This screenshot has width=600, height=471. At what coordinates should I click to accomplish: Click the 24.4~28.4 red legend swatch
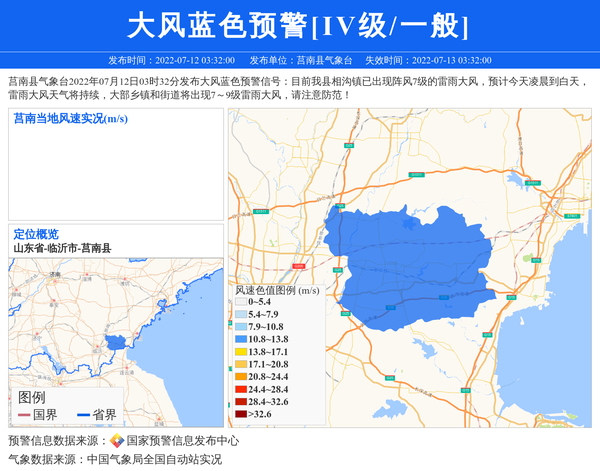point(241,389)
